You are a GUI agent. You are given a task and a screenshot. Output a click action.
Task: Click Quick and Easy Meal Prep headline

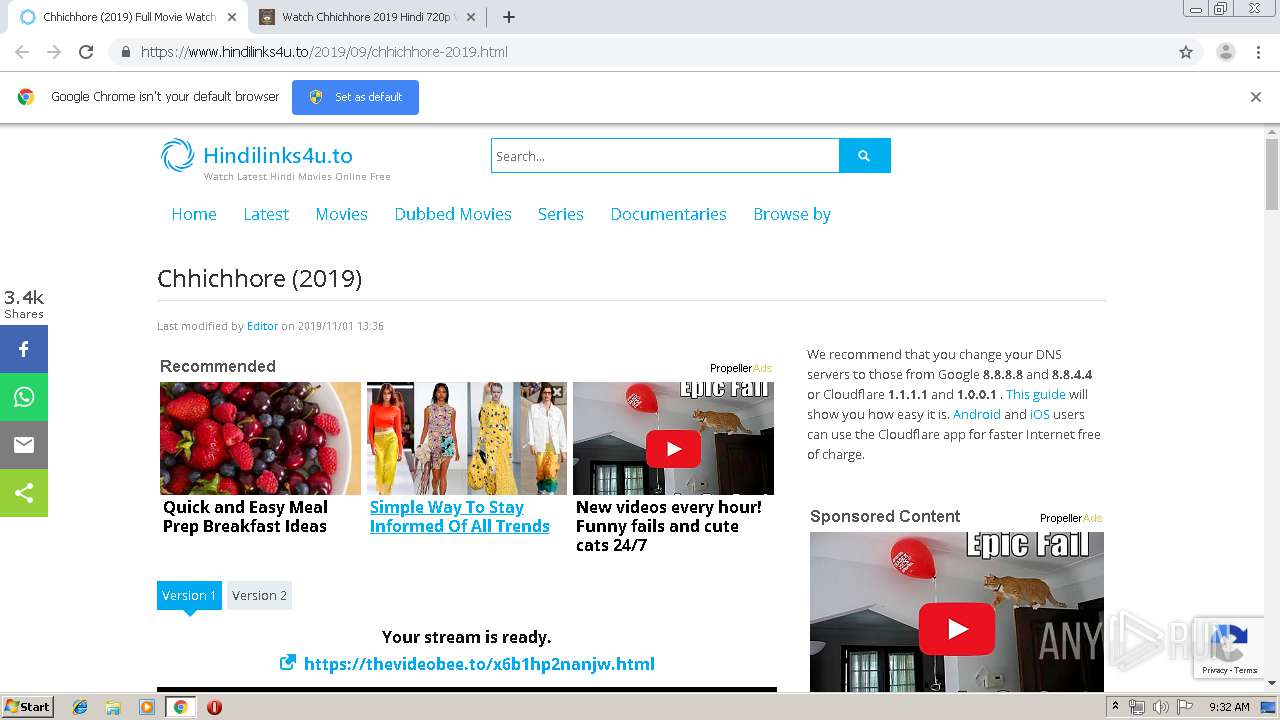click(246, 517)
